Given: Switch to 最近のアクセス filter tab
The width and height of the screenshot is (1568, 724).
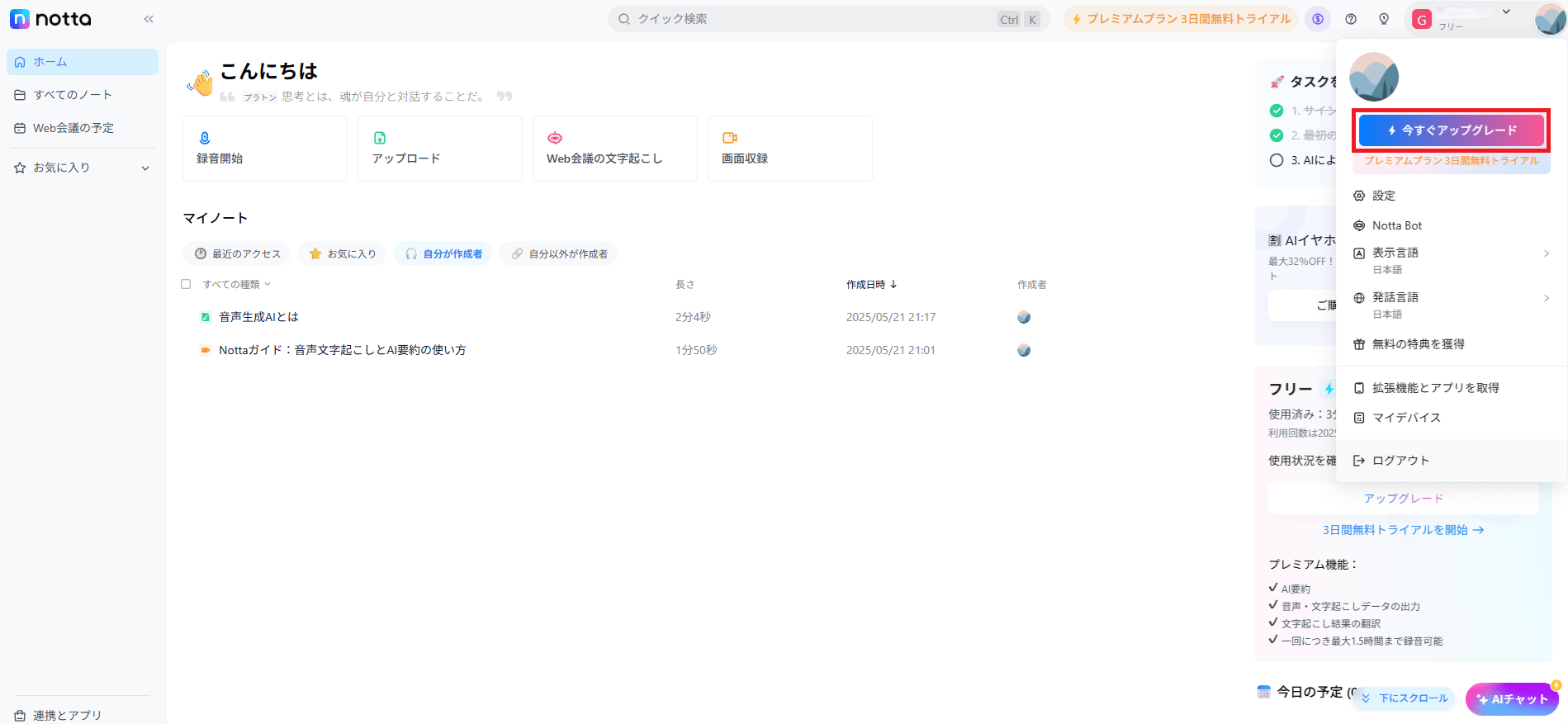Looking at the screenshot, I should (237, 254).
